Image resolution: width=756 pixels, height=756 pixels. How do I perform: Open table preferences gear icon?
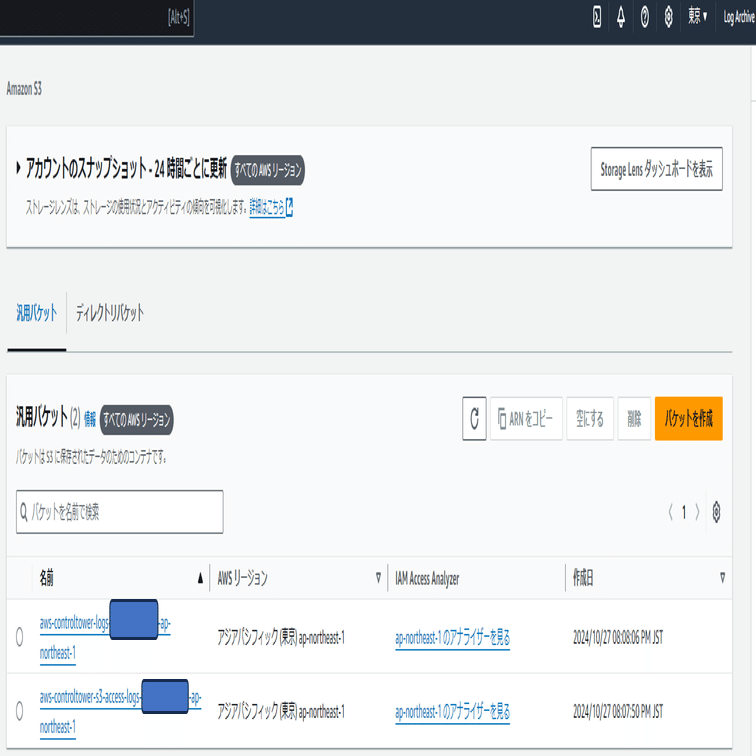(716, 512)
